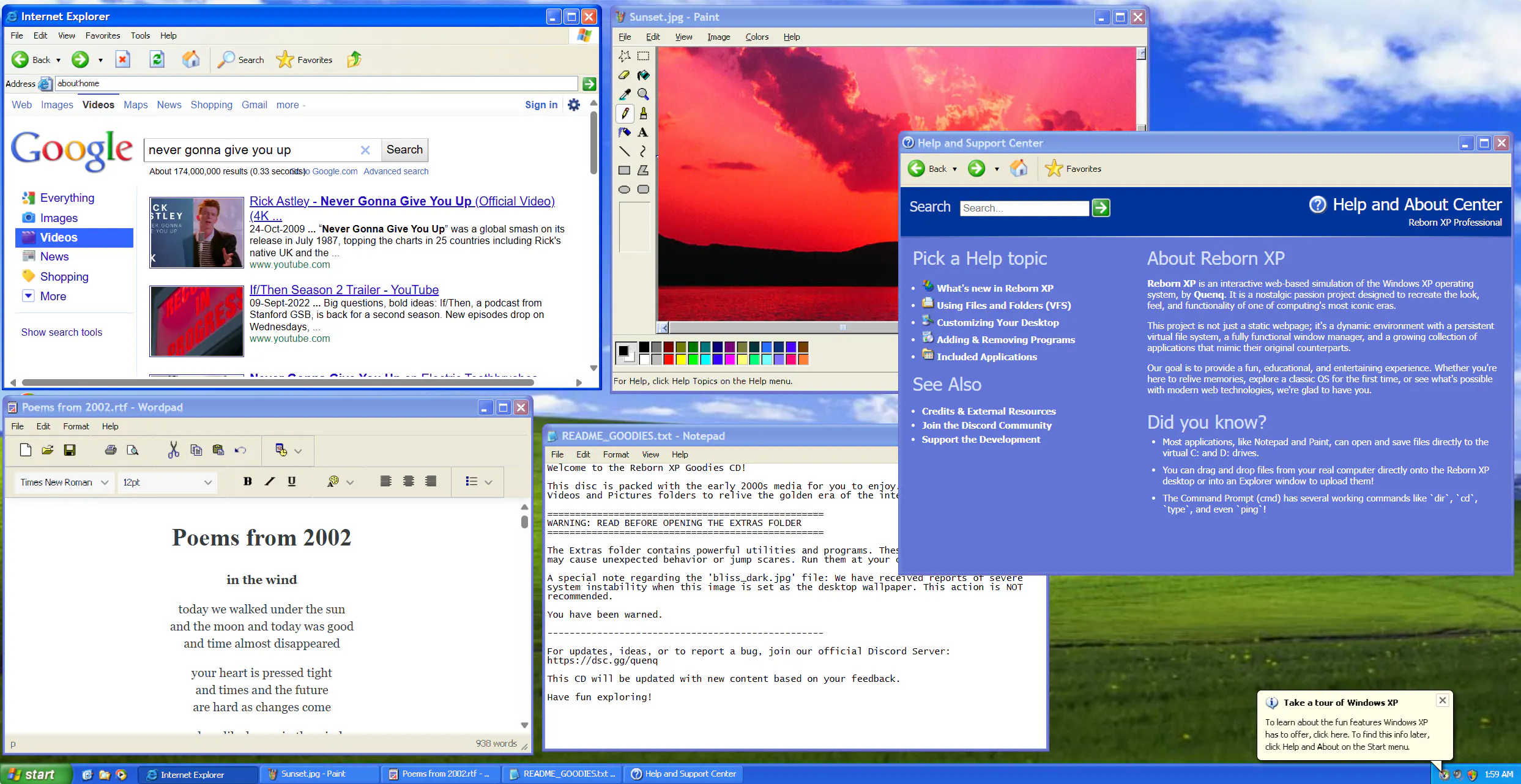Open the 12pt font size dropdown
This screenshot has height=784, width=1521.
(167, 482)
